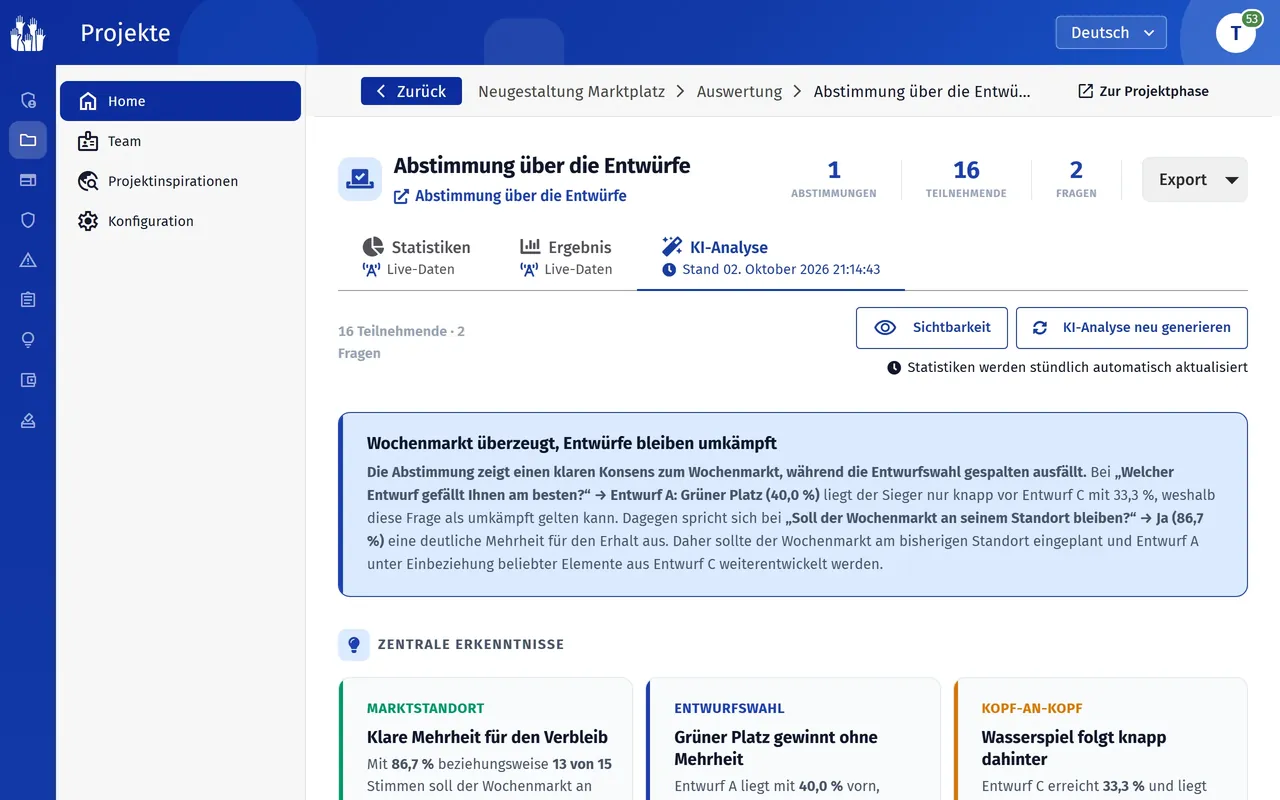Click the 16 Teilnehmende counter
This screenshot has height=800, width=1280.
pyautogui.click(x=966, y=179)
